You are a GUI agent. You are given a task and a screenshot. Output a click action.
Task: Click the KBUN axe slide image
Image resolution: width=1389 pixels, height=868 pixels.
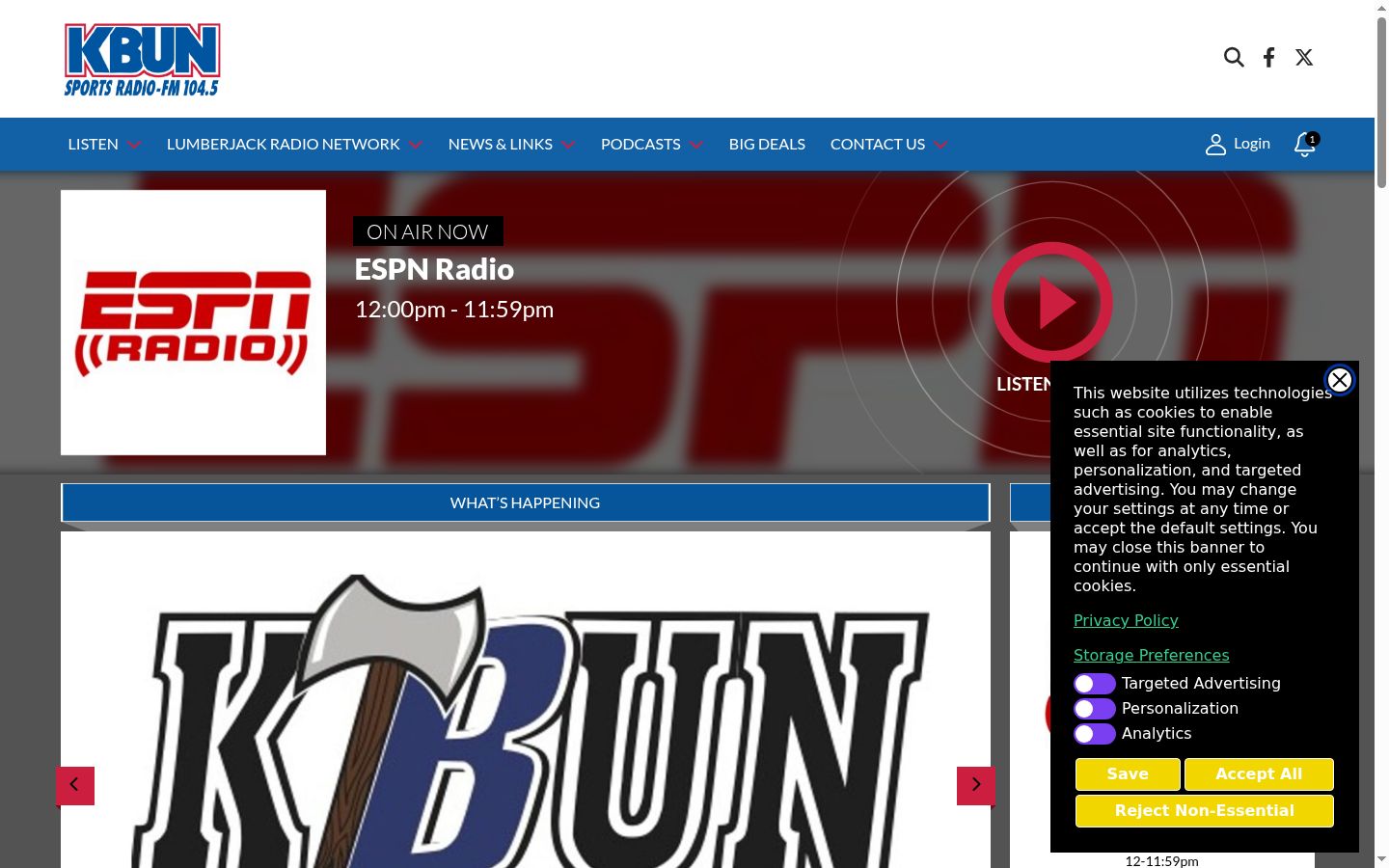[x=526, y=700]
